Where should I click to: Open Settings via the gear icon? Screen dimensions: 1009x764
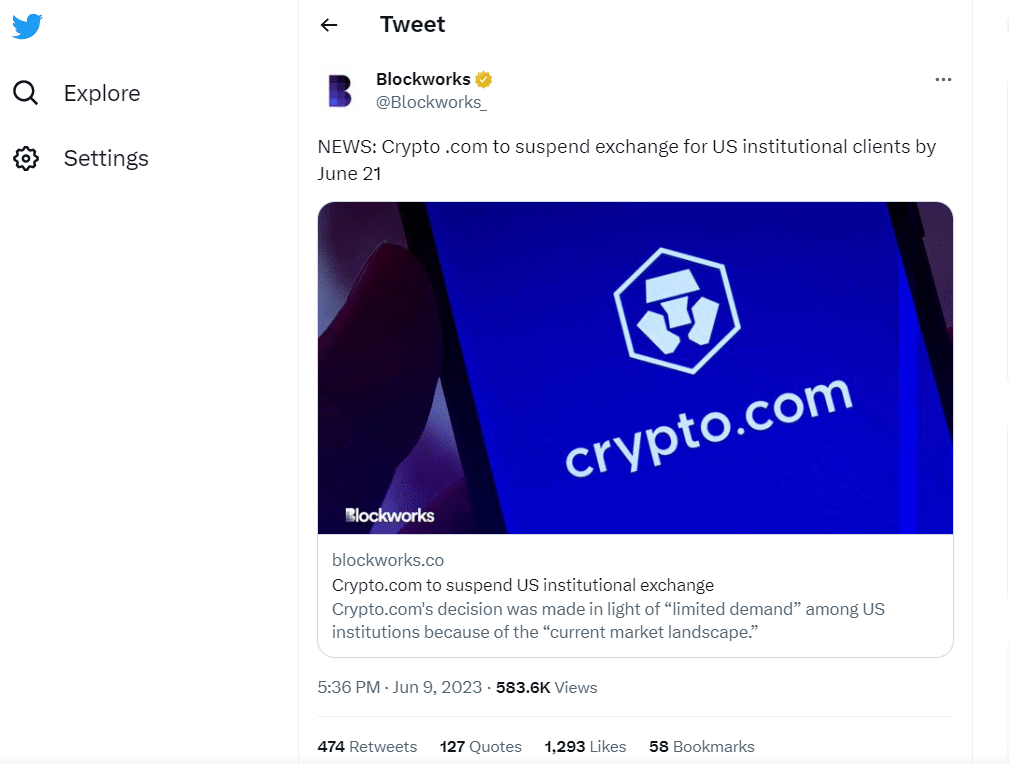click(x=26, y=158)
